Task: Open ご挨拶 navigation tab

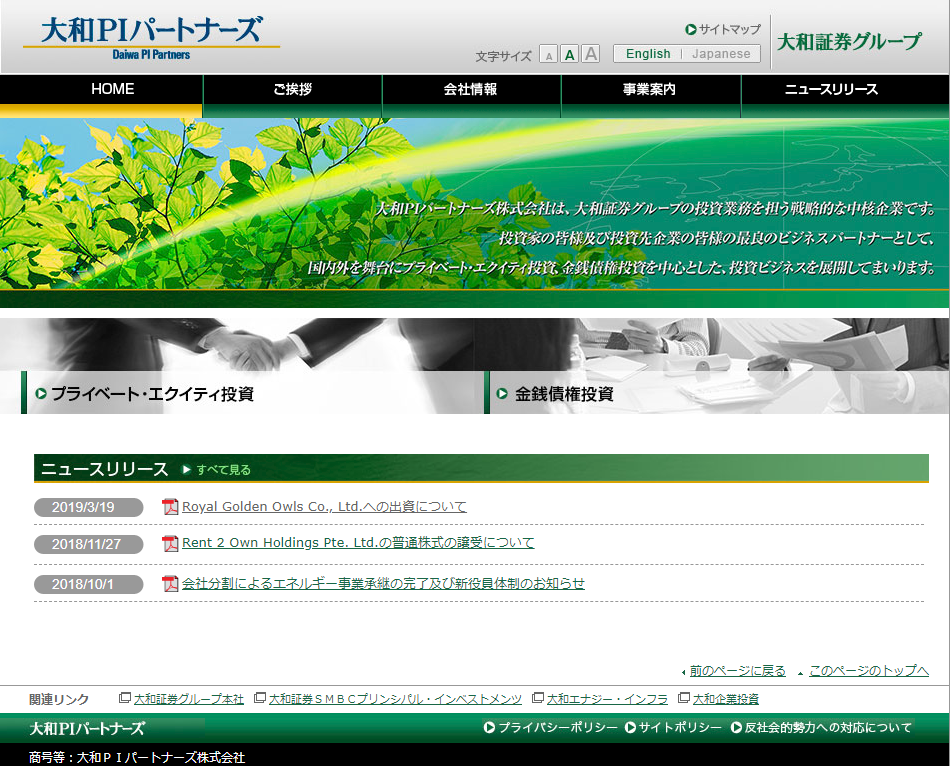Action: tap(293, 96)
